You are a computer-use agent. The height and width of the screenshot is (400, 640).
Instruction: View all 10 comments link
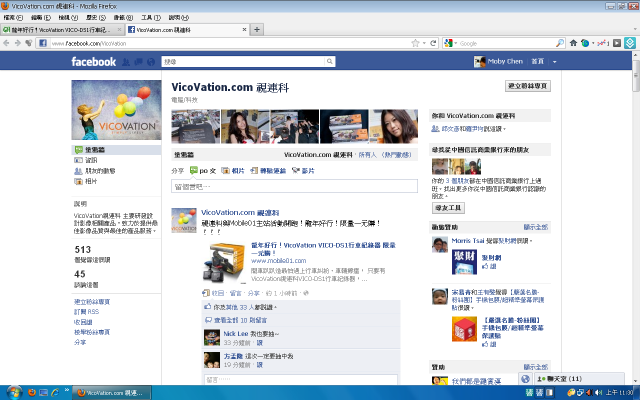point(240,320)
